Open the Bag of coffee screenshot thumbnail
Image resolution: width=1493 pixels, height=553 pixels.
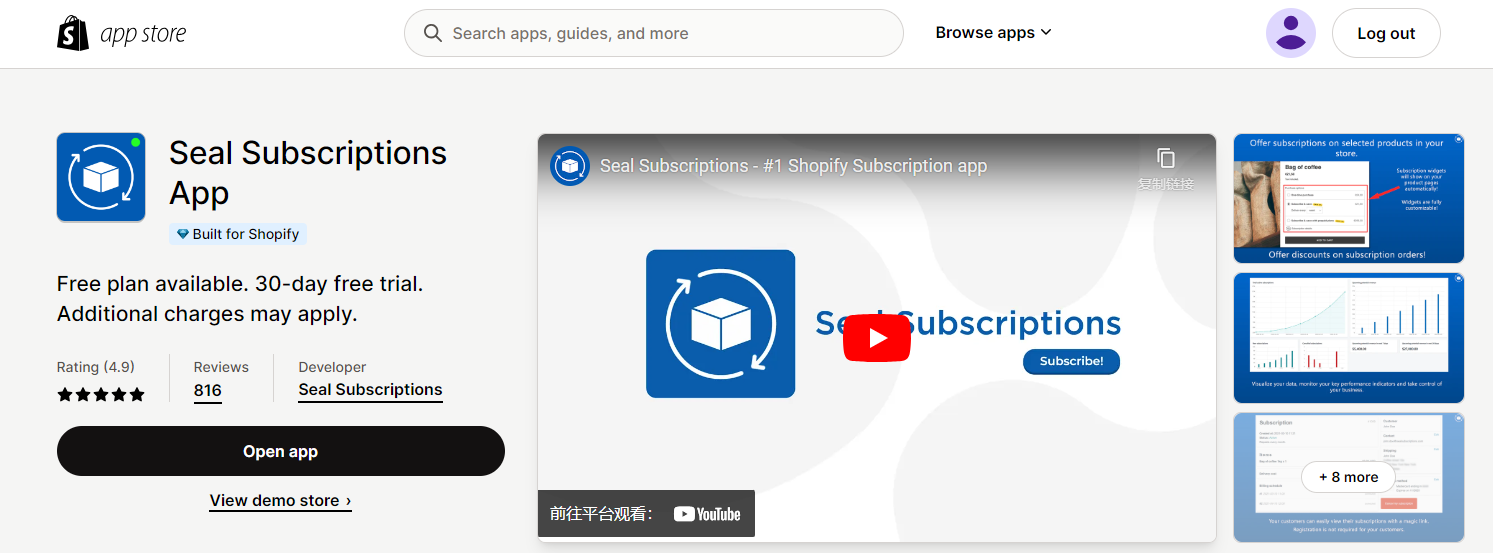tap(1349, 198)
